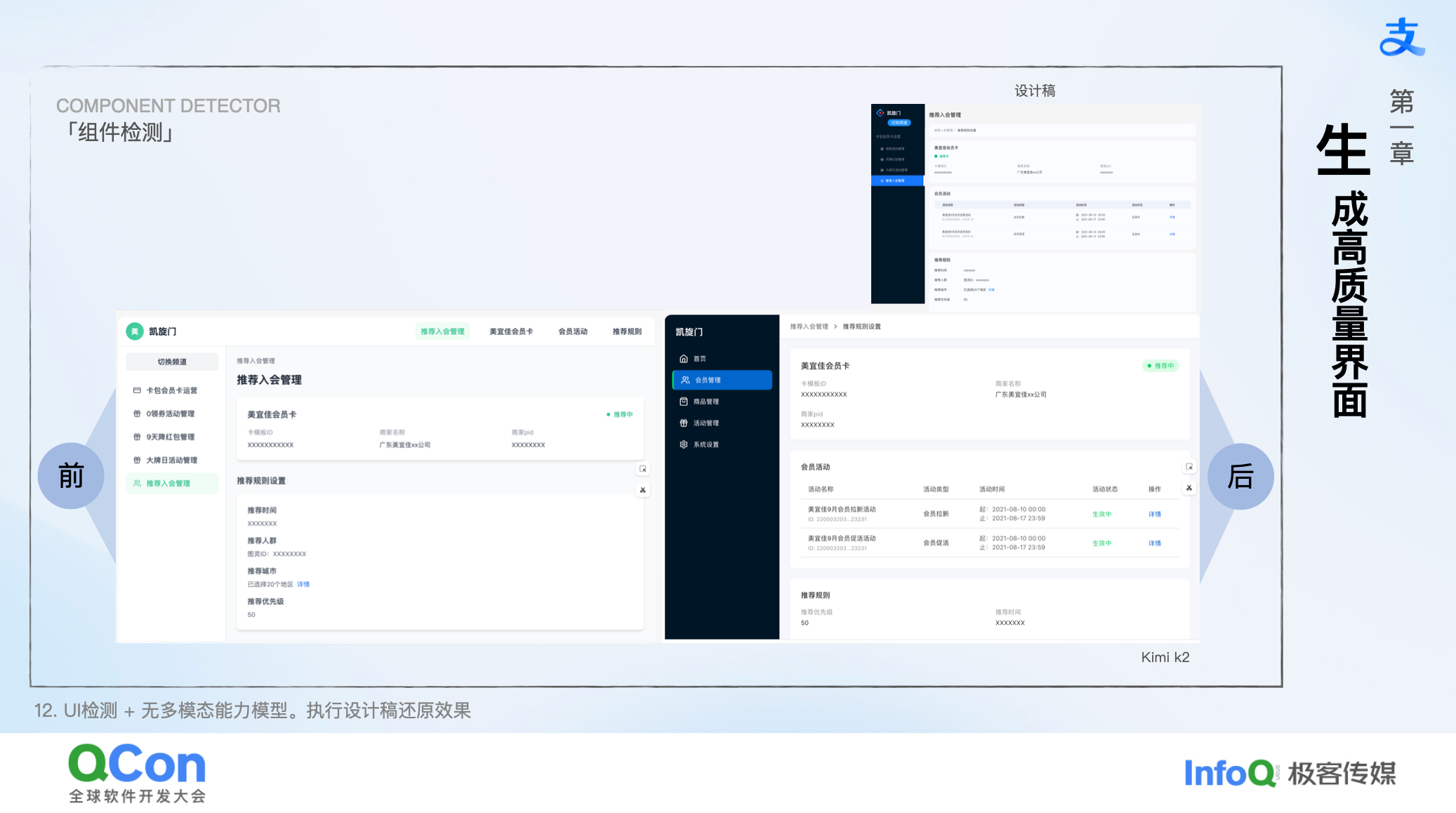Click the QCon logo
This screenshot has height=813, width=1456.
(137, 773)
